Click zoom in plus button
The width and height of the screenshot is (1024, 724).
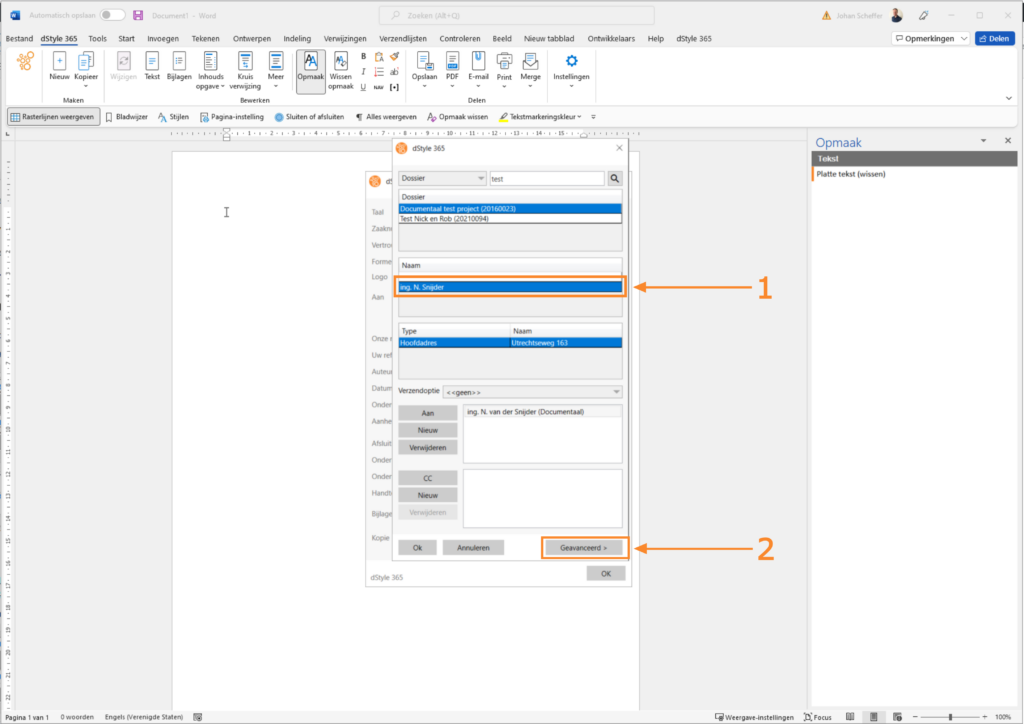coord(985,717)
